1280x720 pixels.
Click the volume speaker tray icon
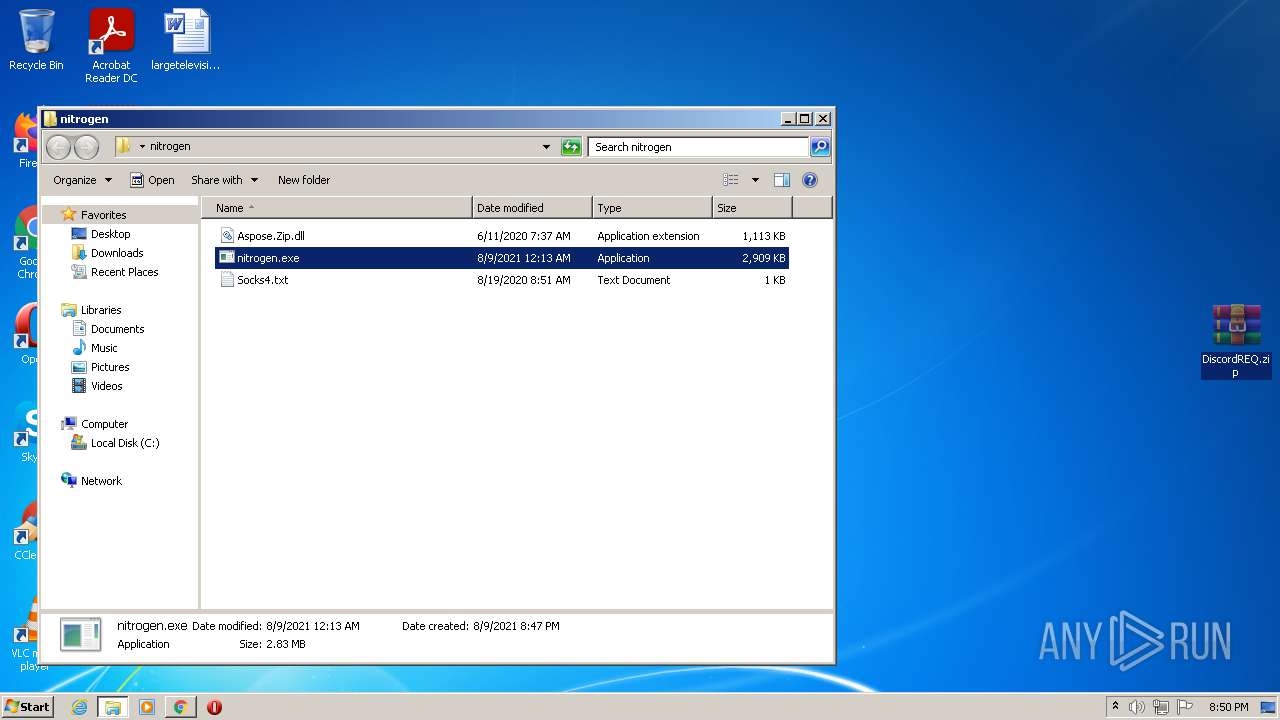pyautogui.click(x=1137, y=707)
